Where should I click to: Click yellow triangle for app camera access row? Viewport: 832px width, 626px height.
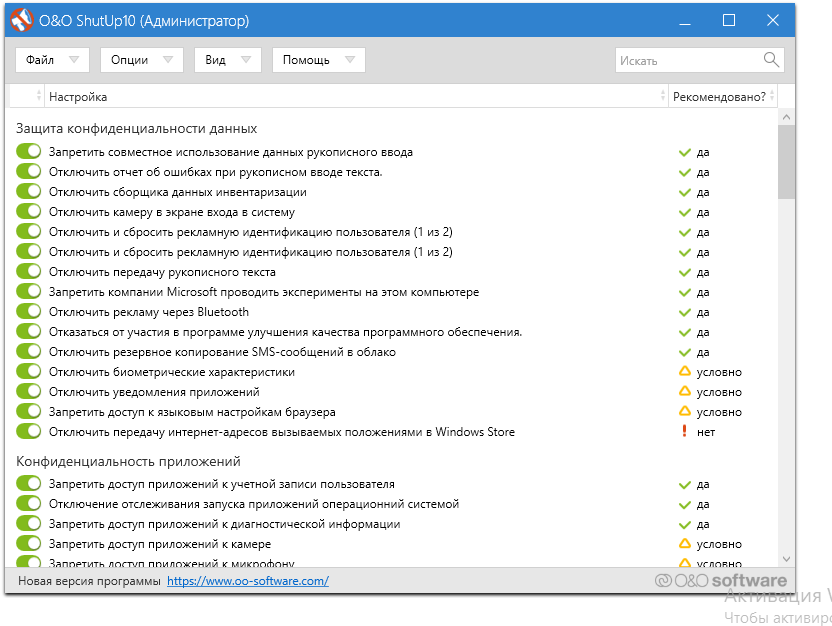click(x=684, y=543)
